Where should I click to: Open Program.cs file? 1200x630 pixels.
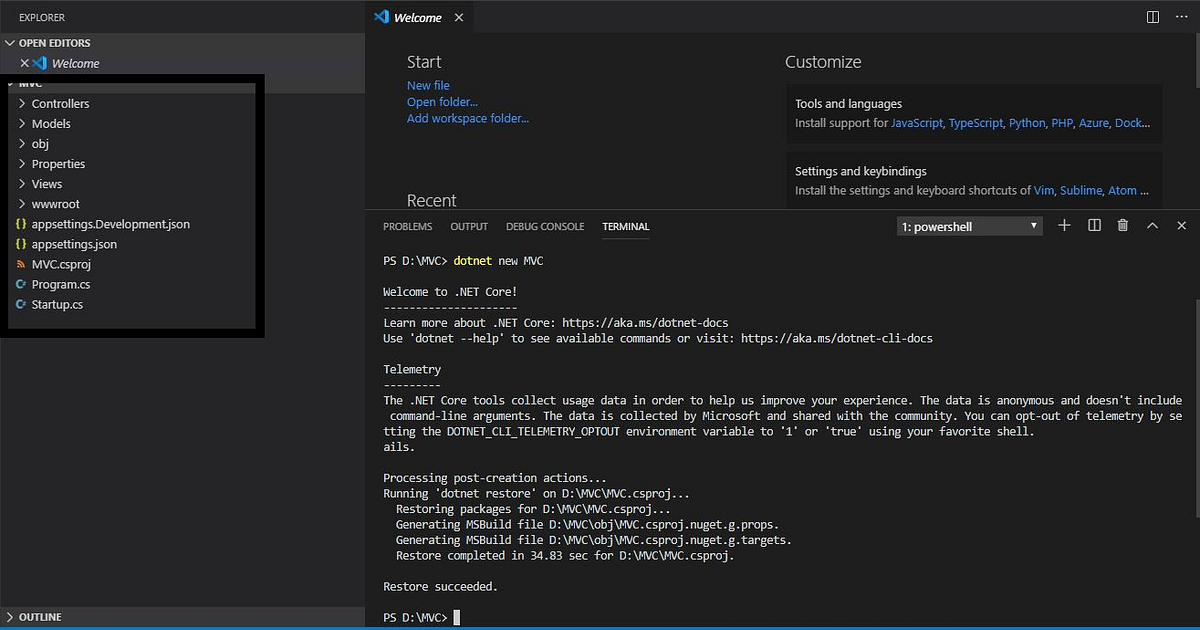coord(60,284)
